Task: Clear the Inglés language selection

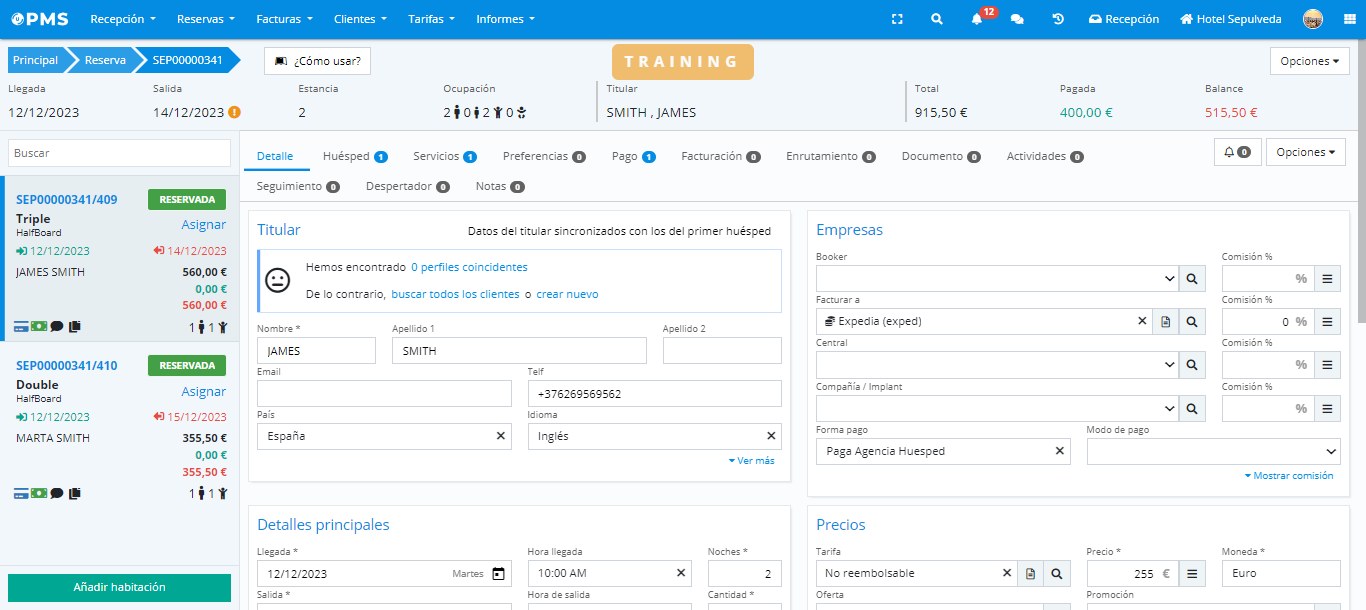Action: pyautogui.click(x=771, y=436)
